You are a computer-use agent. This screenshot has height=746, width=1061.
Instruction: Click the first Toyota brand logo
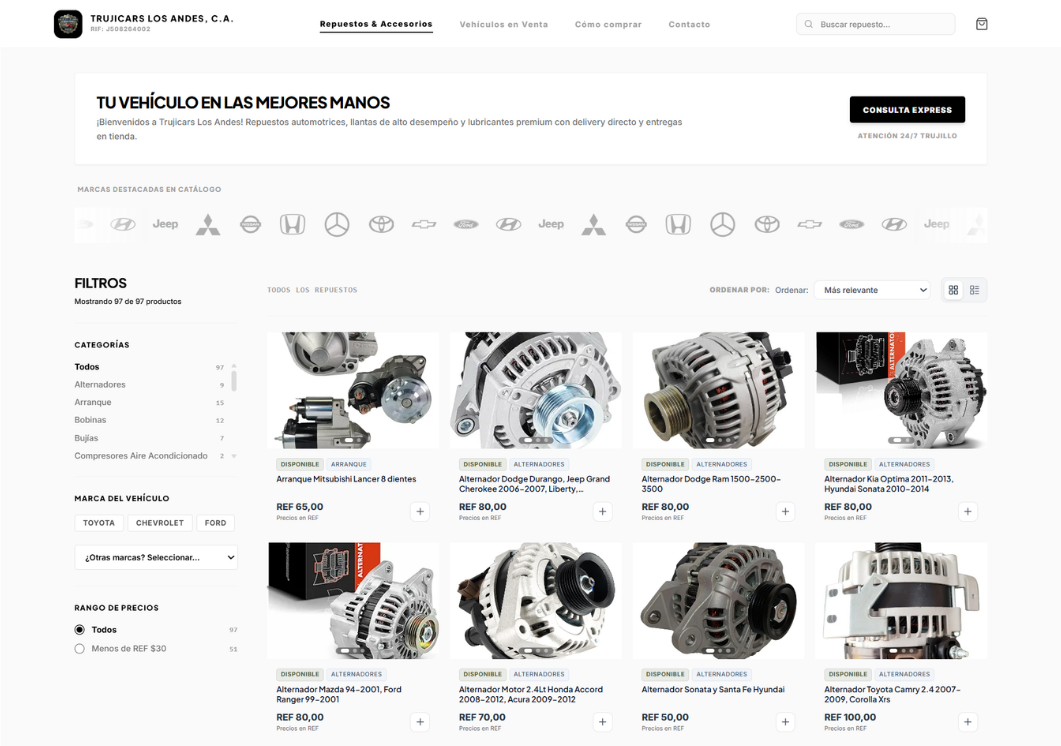pos(381,225)
